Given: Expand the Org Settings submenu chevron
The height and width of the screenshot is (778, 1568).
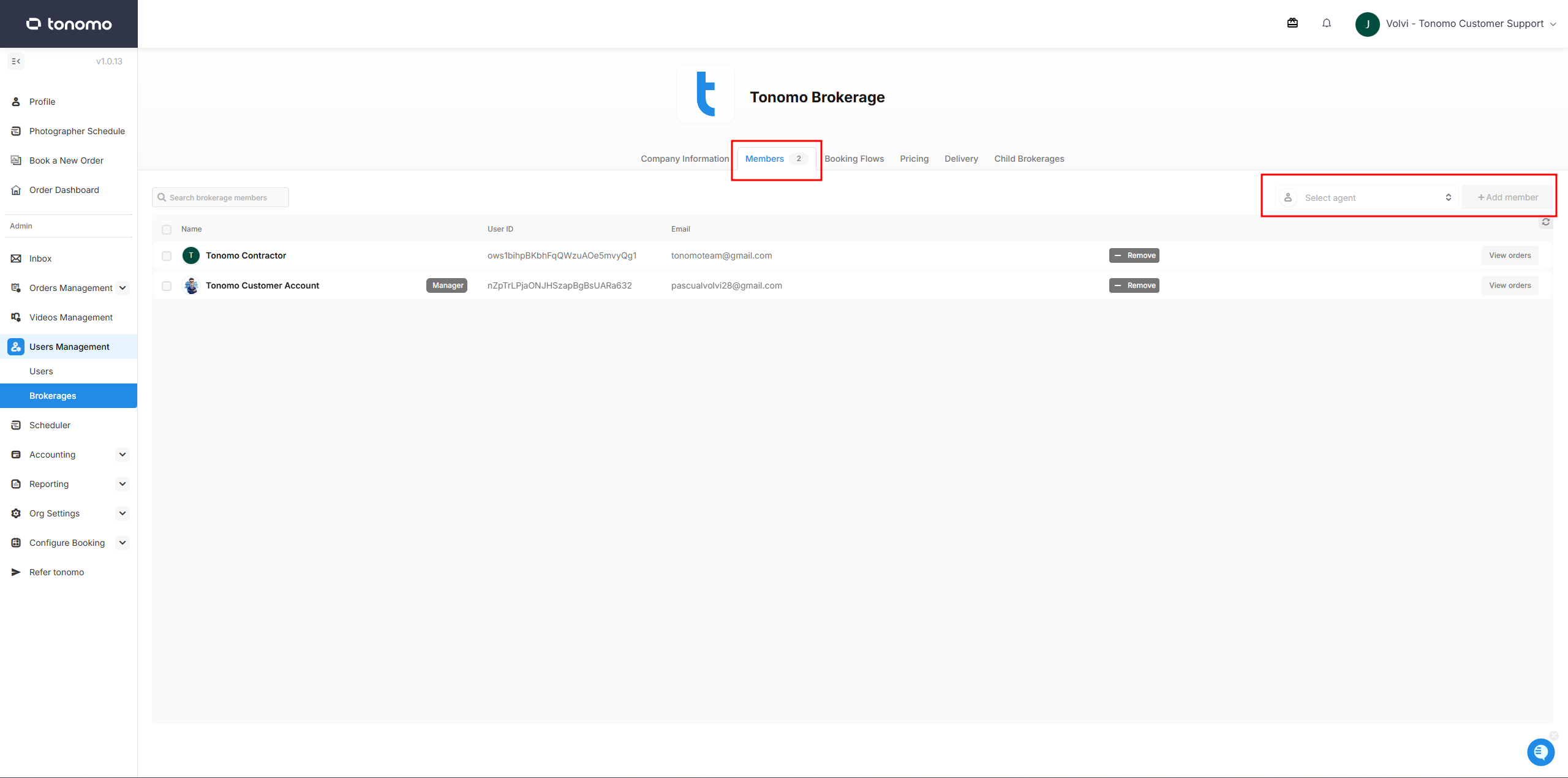Looking at the screenshot, I should click(123, 513).
